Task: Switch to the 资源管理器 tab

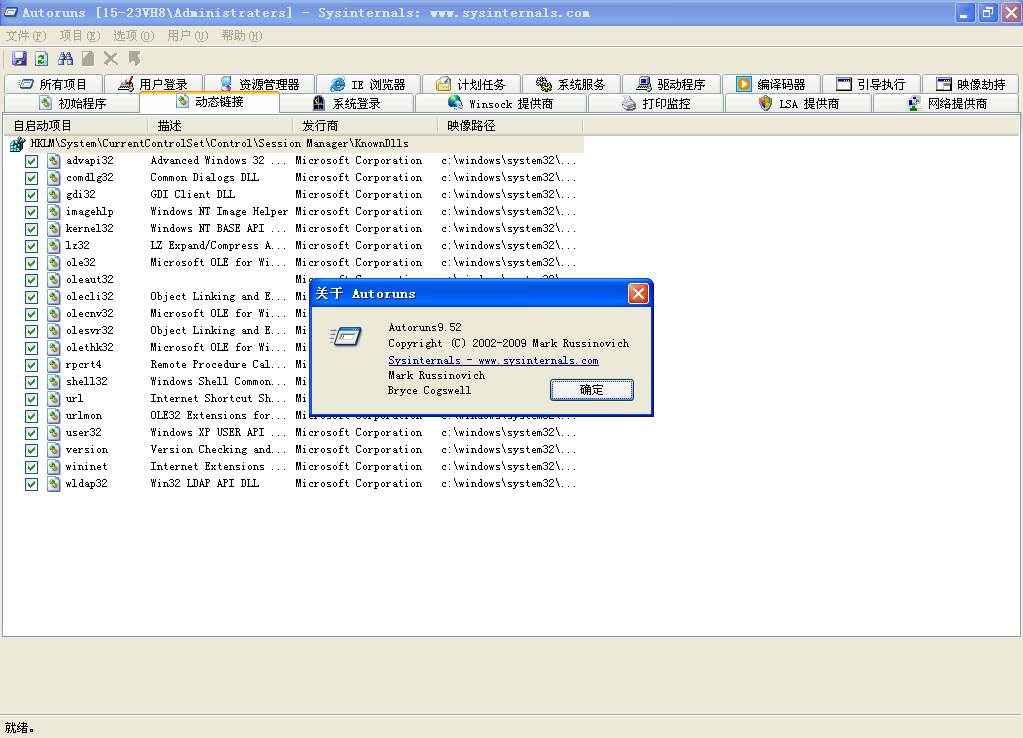Action: click(x=260, y=84)
